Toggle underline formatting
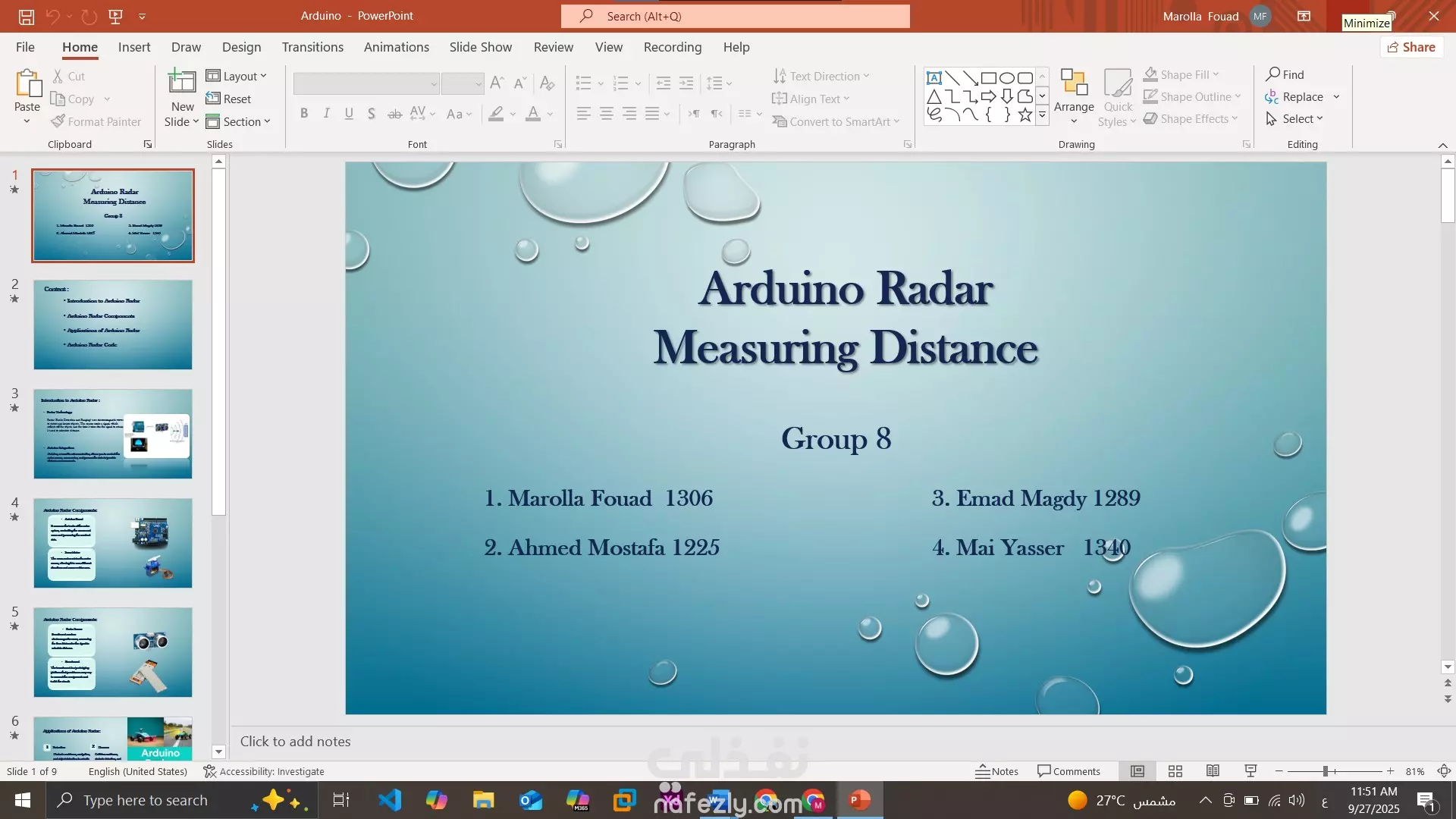Viewport: 1456px width, 819px height. 349,114
